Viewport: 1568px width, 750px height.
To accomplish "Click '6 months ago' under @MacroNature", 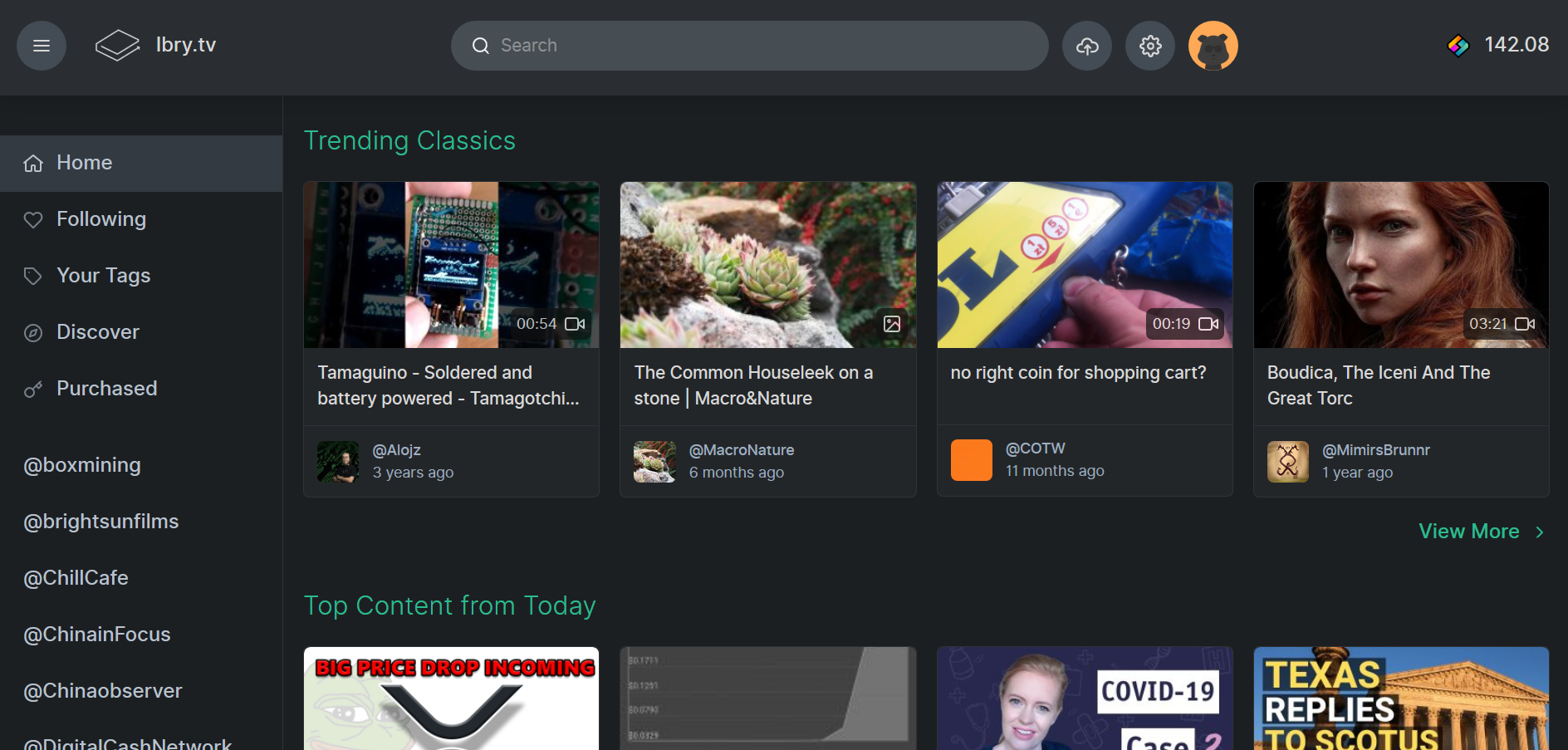I will click(x=737, y=473).
